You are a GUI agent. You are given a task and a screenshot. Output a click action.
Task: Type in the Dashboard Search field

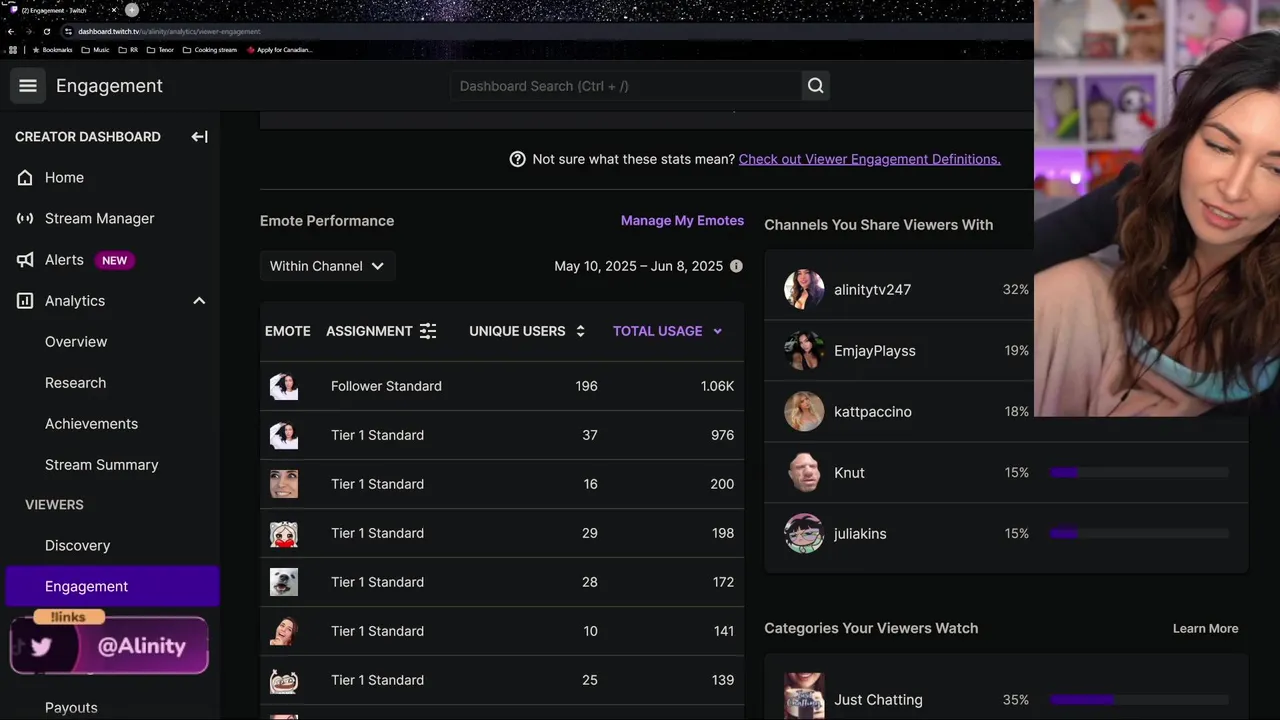[625, 86]
